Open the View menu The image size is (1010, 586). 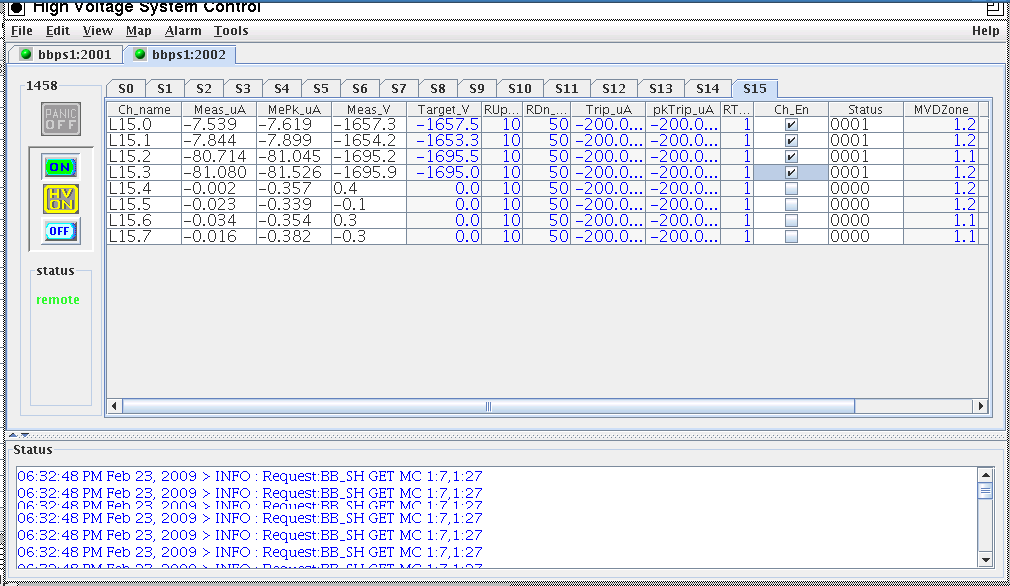[98, 31]
